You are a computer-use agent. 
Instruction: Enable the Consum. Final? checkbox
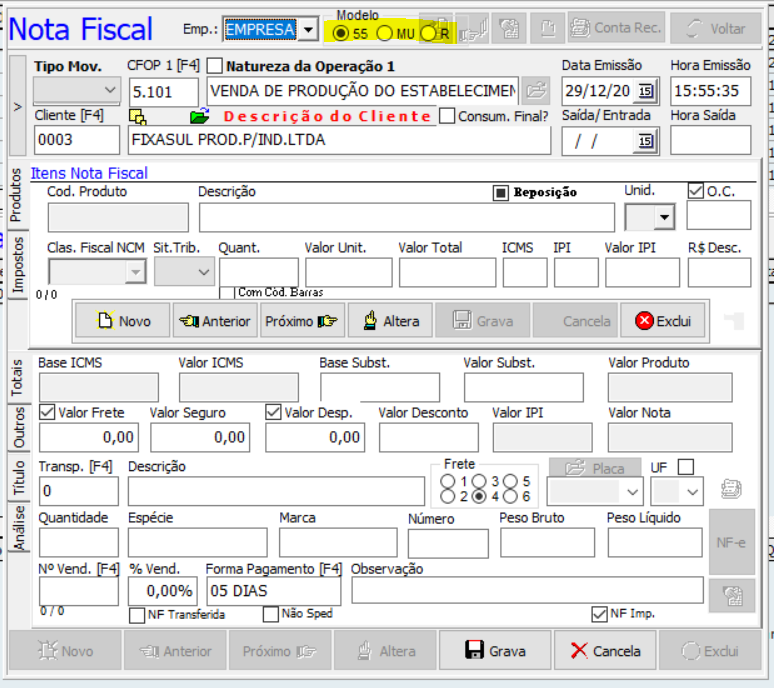click(x=447, y=116)
